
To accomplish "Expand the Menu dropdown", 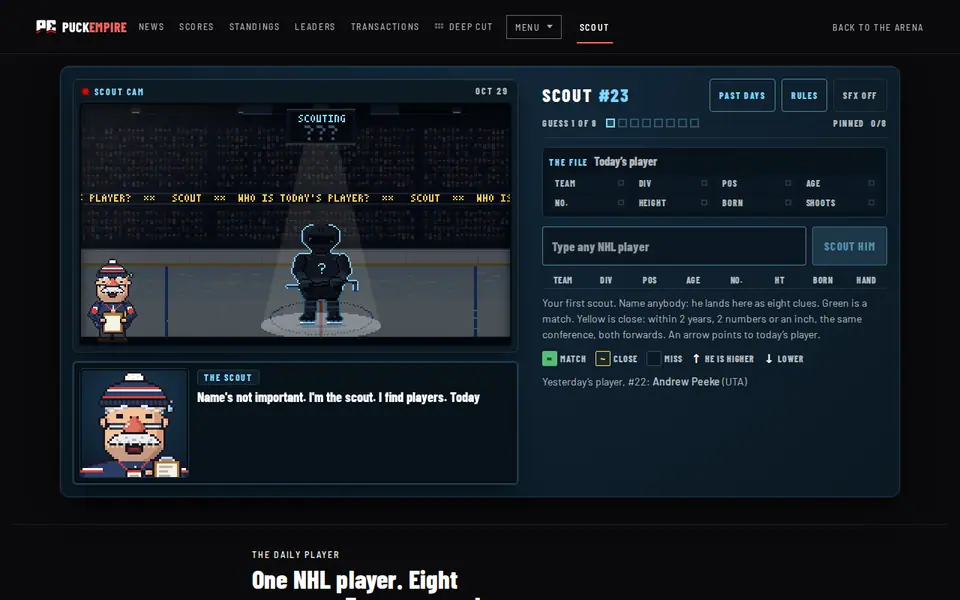I will [x=533, y=27].
